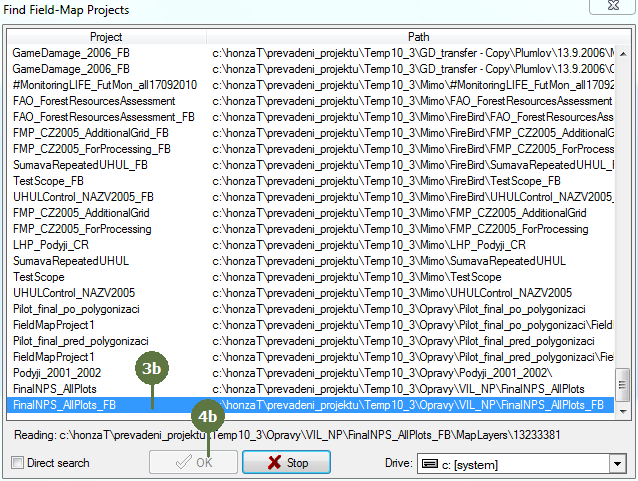Enable the Direct search checkbox
Screen dimensions: 638x481
pos(17,464)
